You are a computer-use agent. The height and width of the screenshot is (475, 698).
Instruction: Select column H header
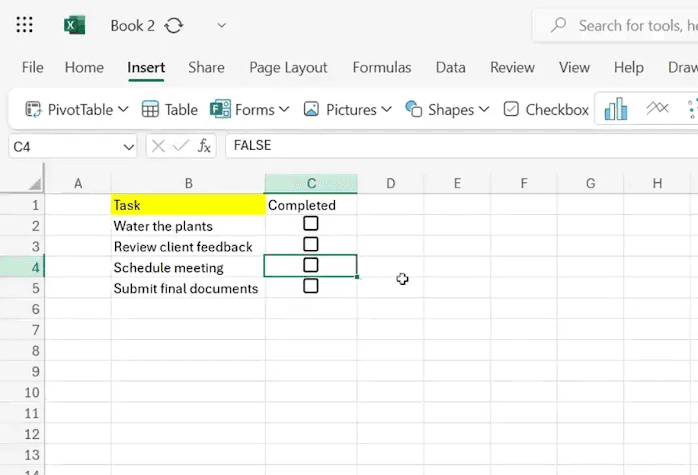pos(657,183)
